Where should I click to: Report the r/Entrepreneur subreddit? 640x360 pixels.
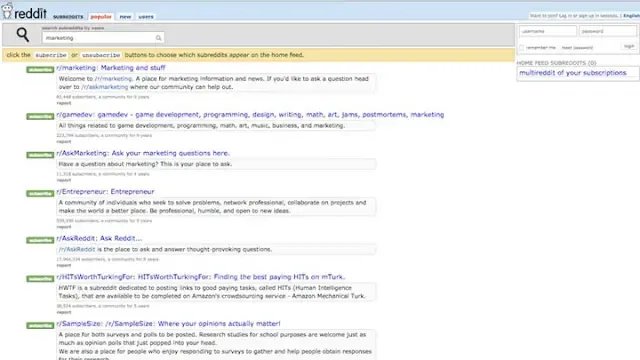pos(64,227)
